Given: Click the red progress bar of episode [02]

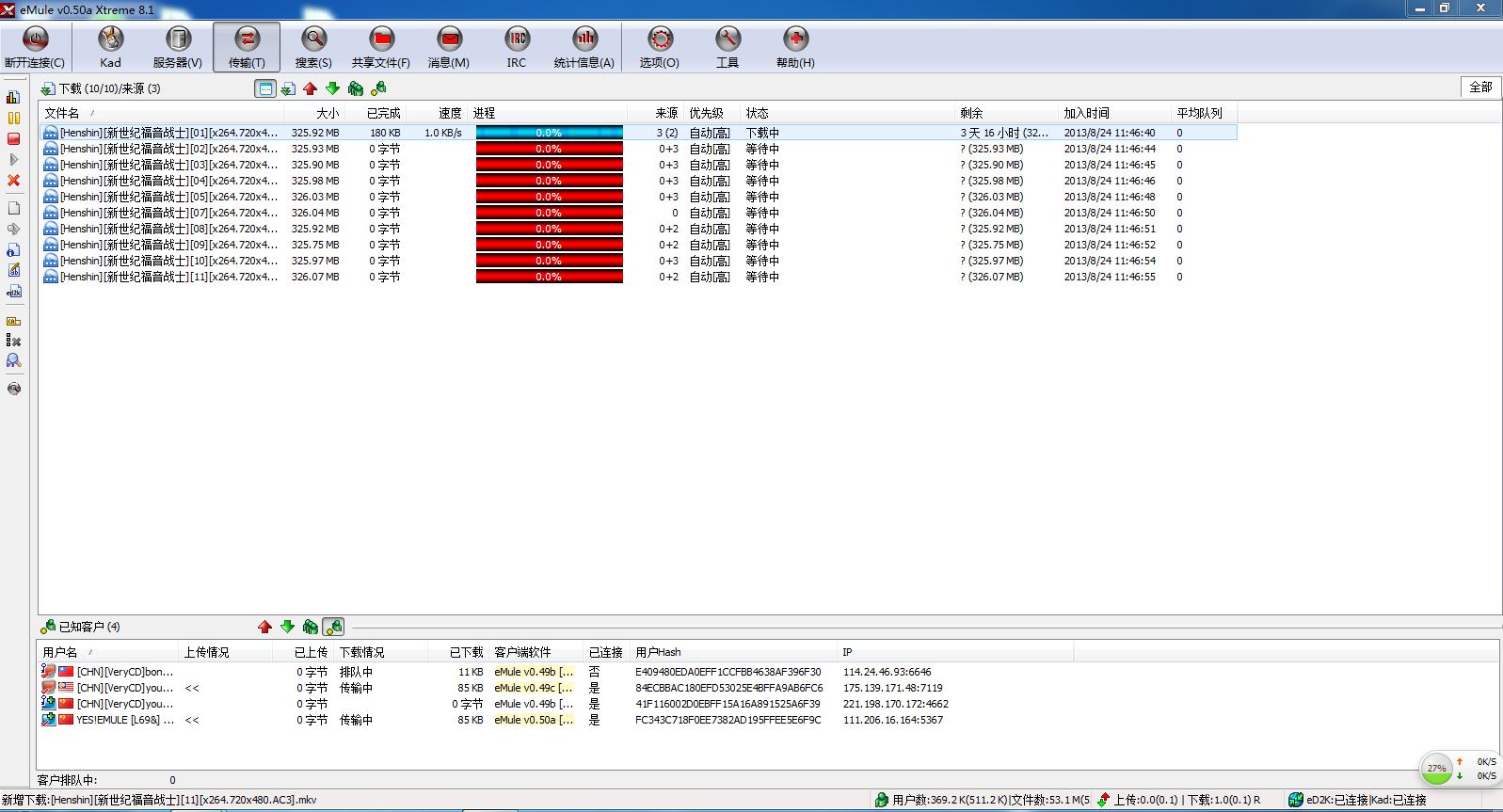Looking at the screenshot, I should [550, 149].
